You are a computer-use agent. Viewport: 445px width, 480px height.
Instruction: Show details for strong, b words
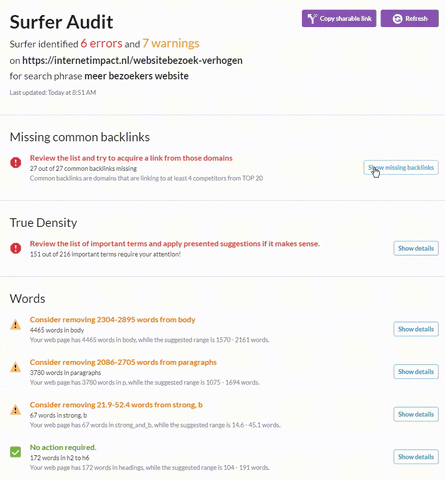point(416,414)
